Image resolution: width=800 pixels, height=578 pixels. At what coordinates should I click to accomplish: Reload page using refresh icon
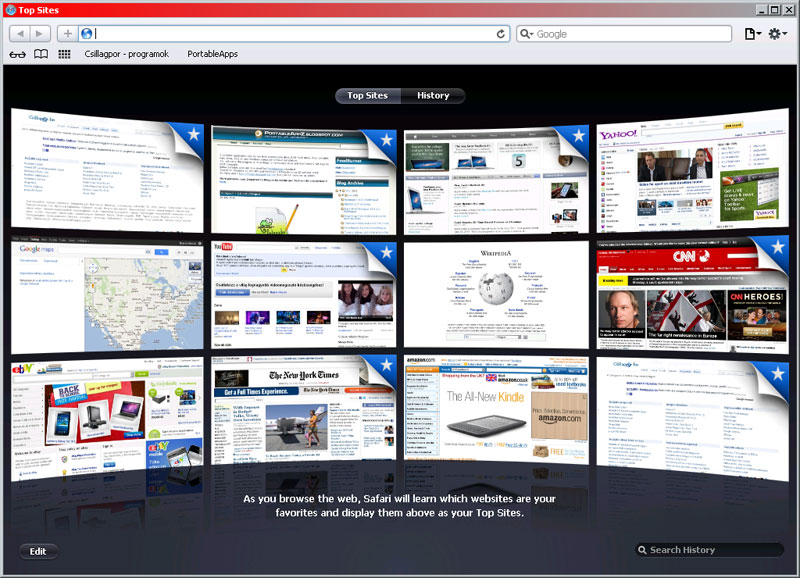tap(501, 34)
